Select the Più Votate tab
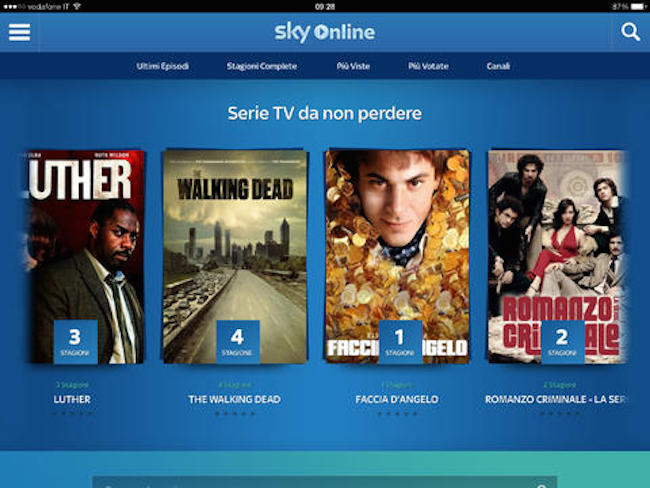This screenshot has height=488, width=650. click(x=428, y=66)
